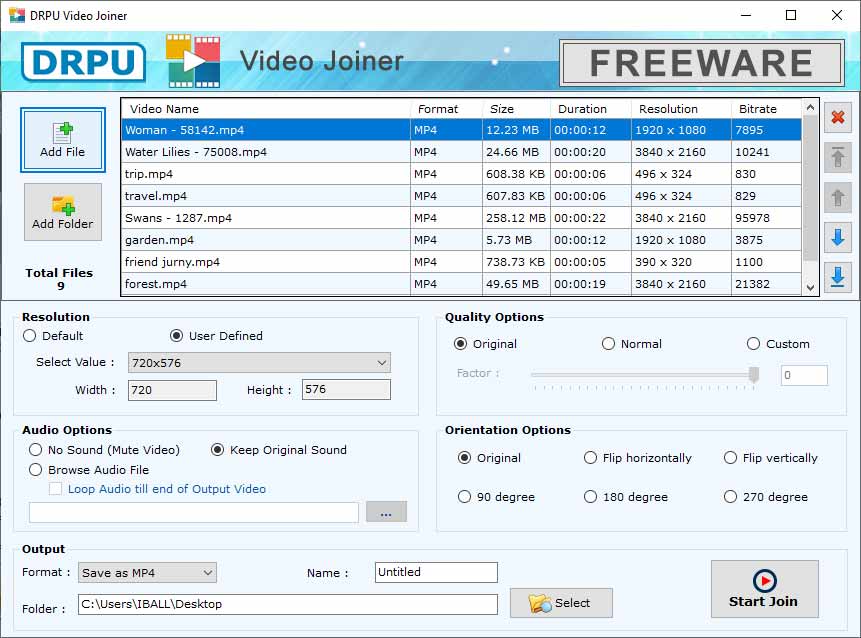Minimize the DRPU Video Joiner window
Viewport: 861px width, 638px height.
point(745,15)
